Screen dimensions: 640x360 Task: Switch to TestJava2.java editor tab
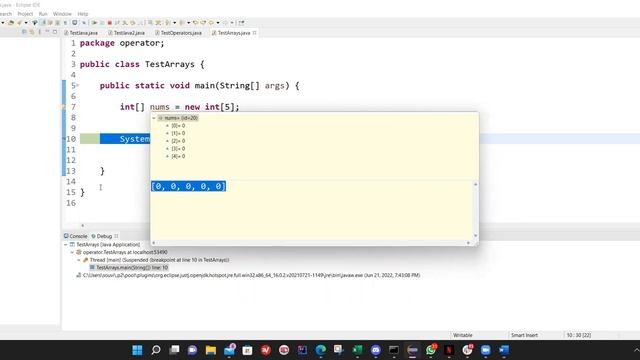(126, 33)
